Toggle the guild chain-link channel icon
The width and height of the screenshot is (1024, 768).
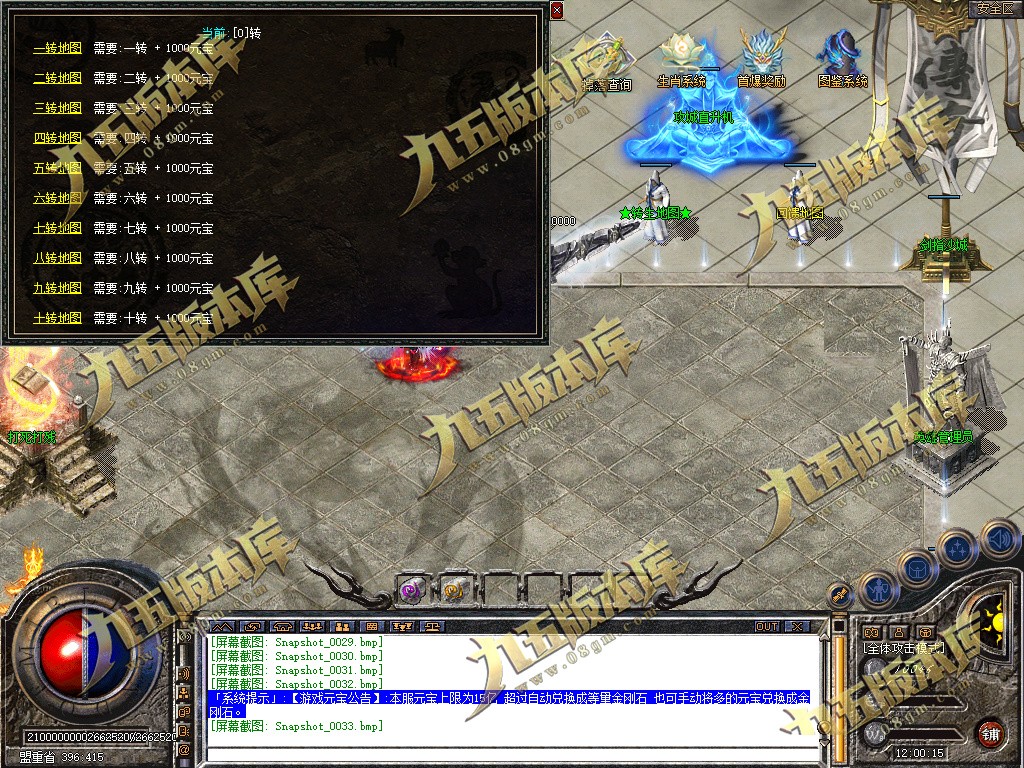[184, 712]
